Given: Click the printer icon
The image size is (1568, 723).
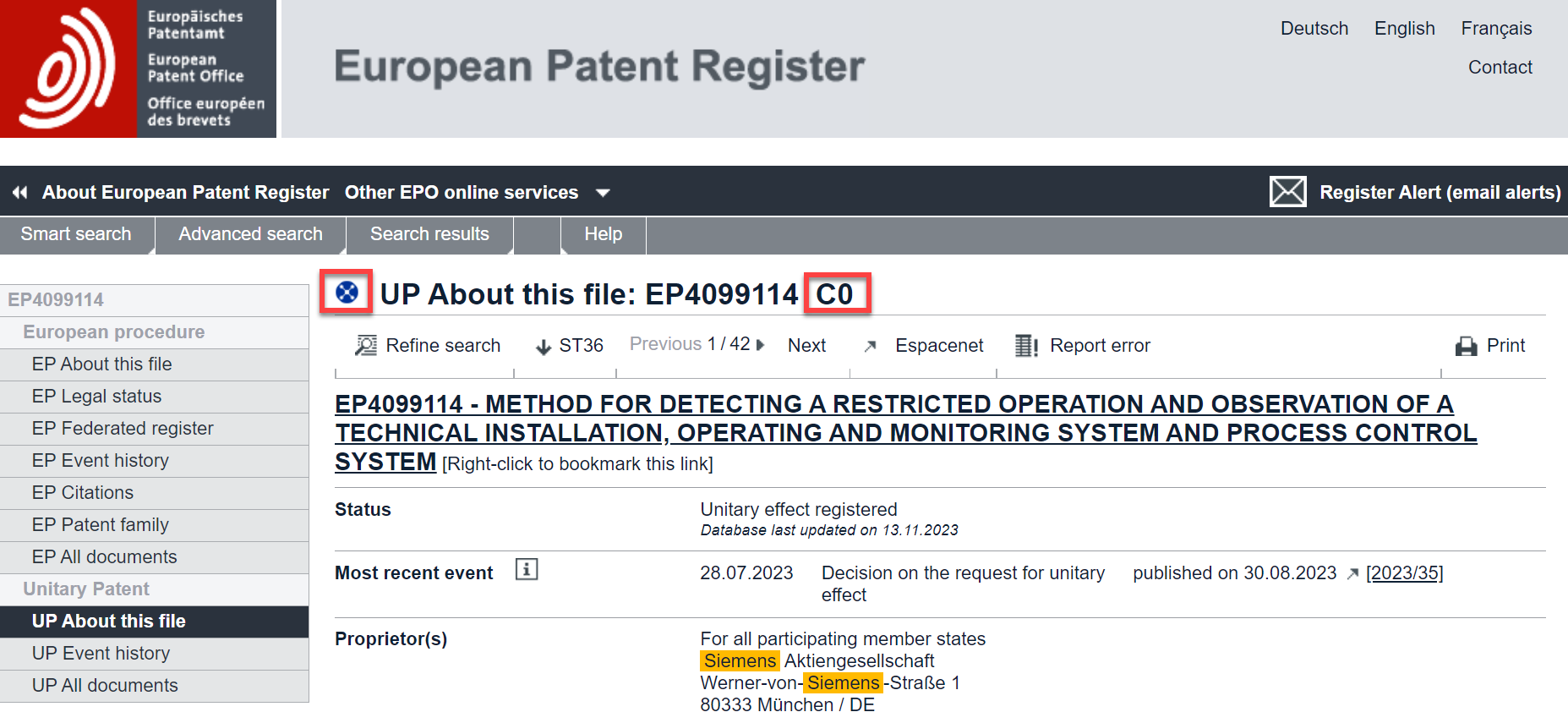Looking at the screenshot, I should point(1466,346).
